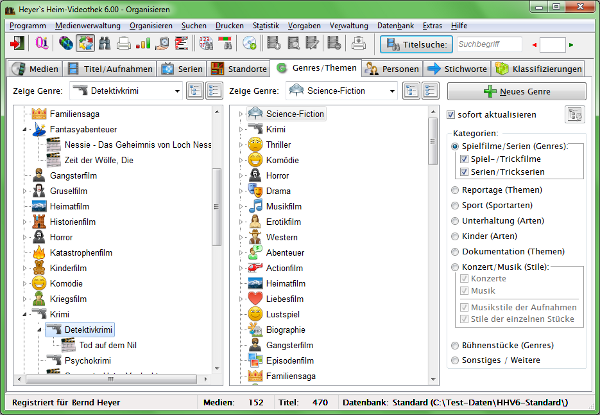Collapse the Krimi node in left tree

click(23, 313)
